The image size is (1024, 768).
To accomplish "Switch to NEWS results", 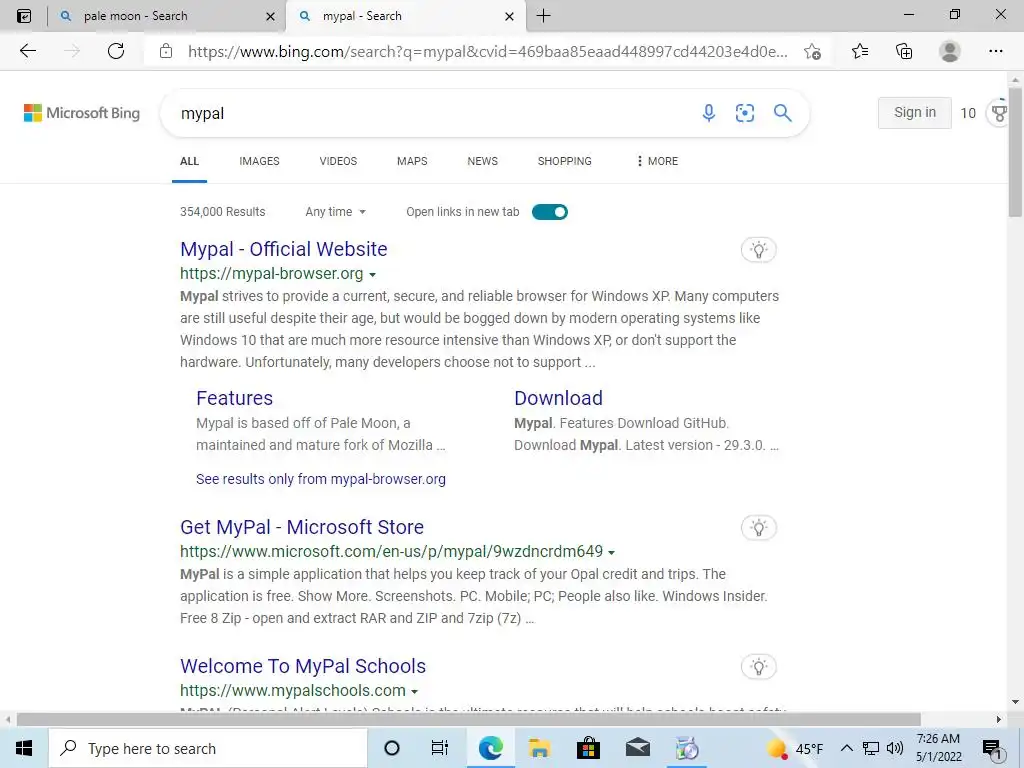I will tap(483, 161).
